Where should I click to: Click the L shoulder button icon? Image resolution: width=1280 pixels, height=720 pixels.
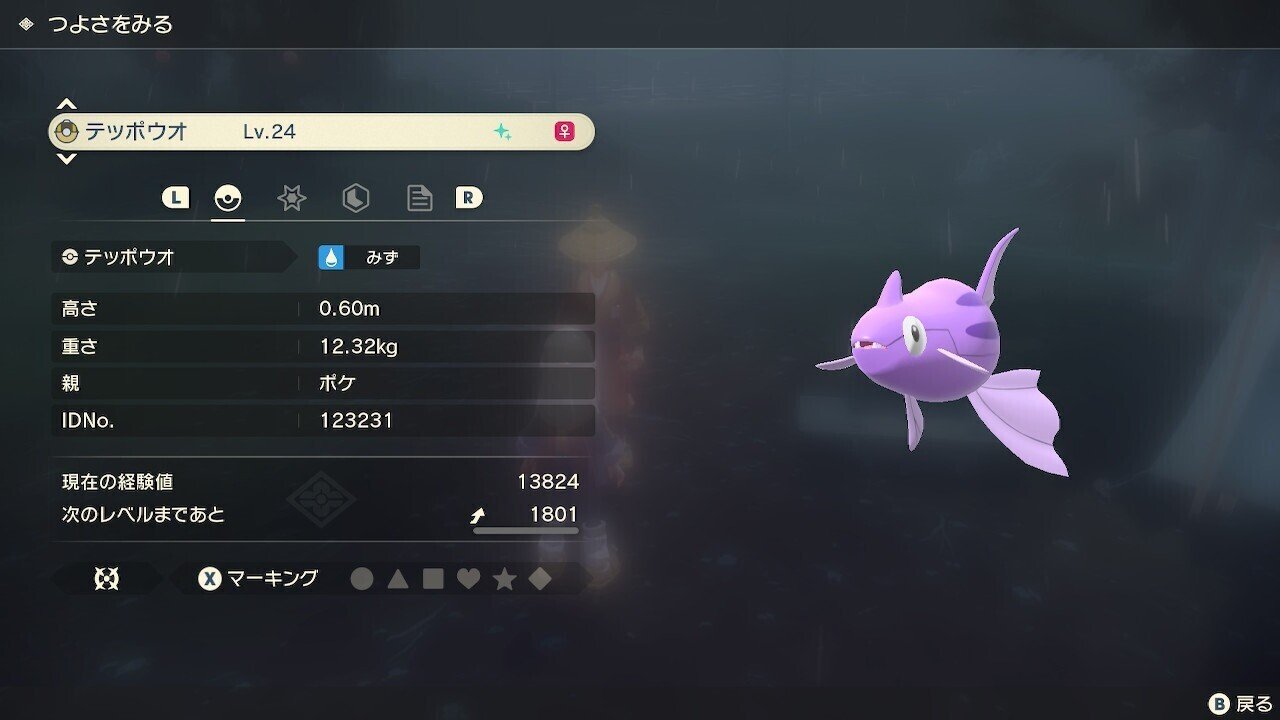pyautogui.click(x=175, y=198)
